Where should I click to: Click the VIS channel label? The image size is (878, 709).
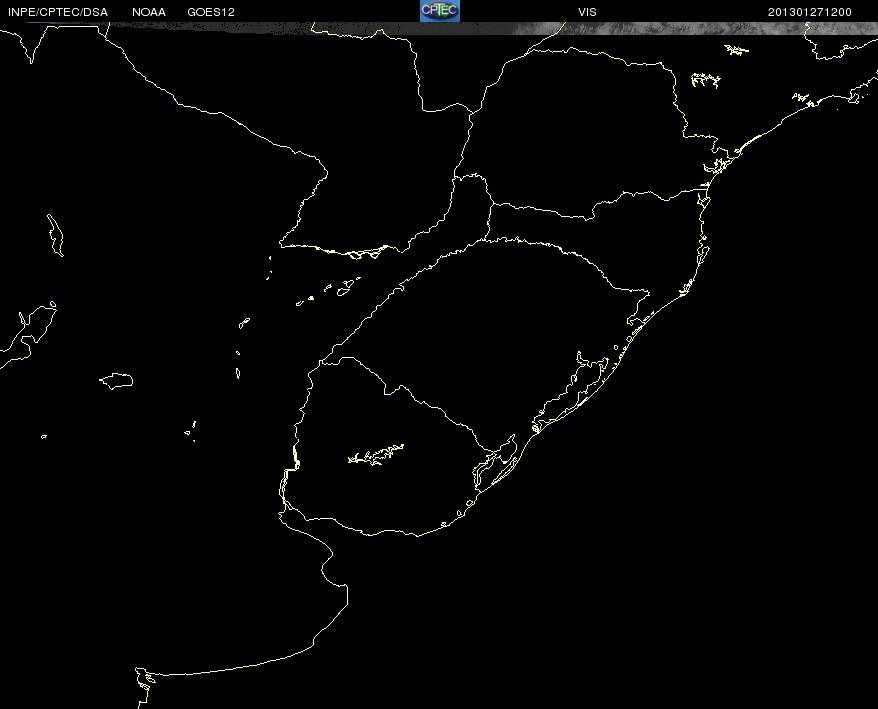pos(587,12)
